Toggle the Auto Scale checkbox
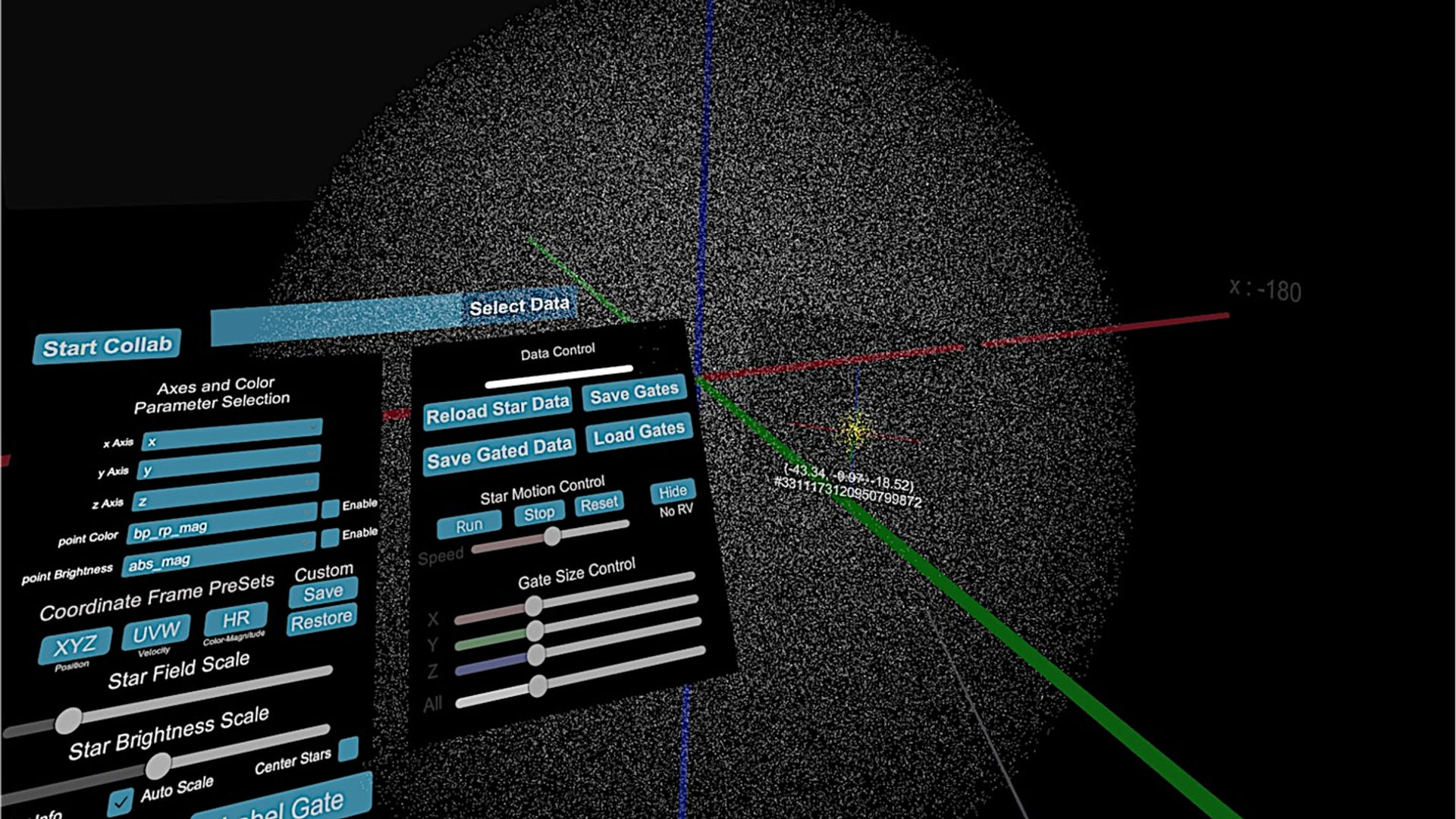Viewport: 1456px width, 819px height. coord(120,802)
